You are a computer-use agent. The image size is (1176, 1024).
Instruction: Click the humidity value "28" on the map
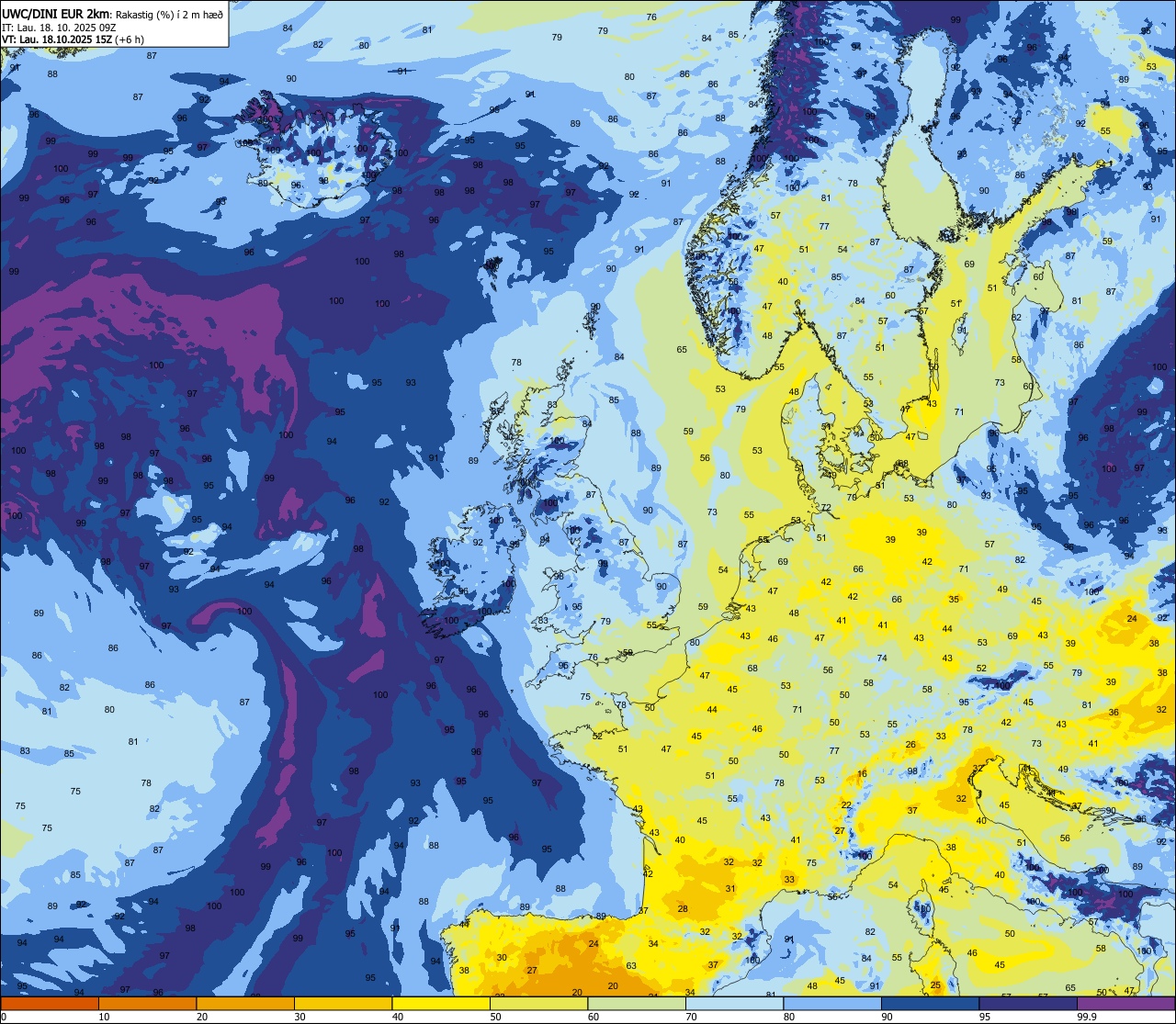(x=683, y=908)
